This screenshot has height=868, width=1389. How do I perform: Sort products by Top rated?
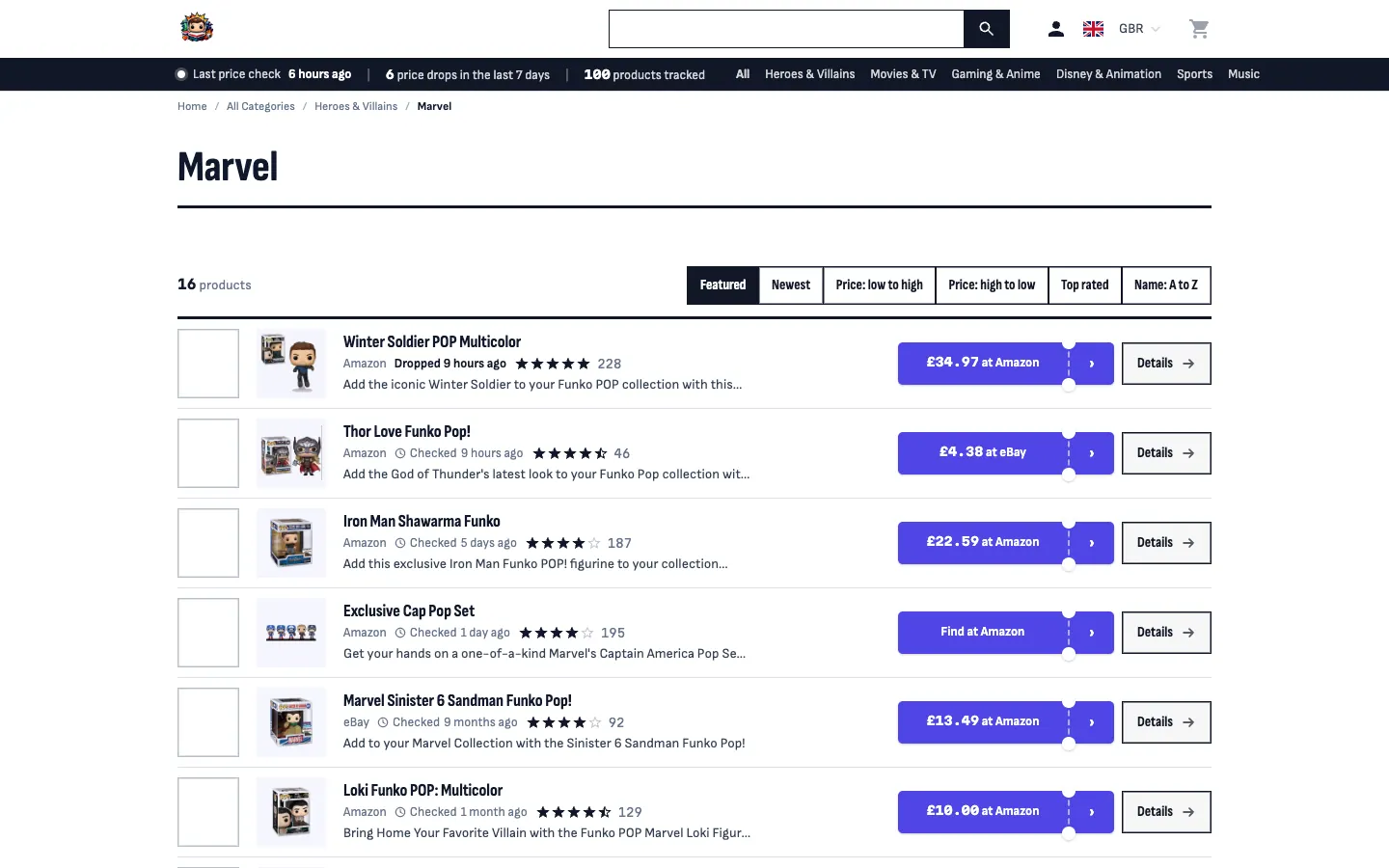1085,285
